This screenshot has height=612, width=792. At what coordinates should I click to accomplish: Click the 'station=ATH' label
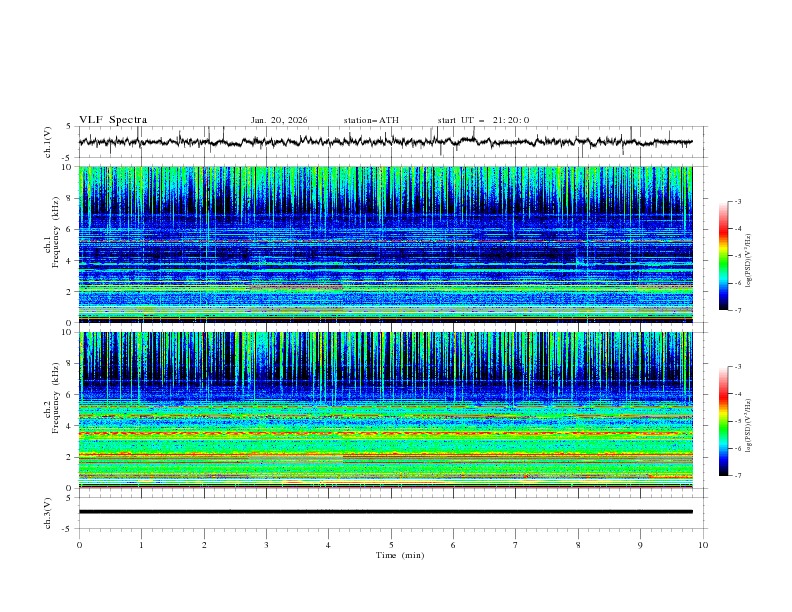[371, 120]
